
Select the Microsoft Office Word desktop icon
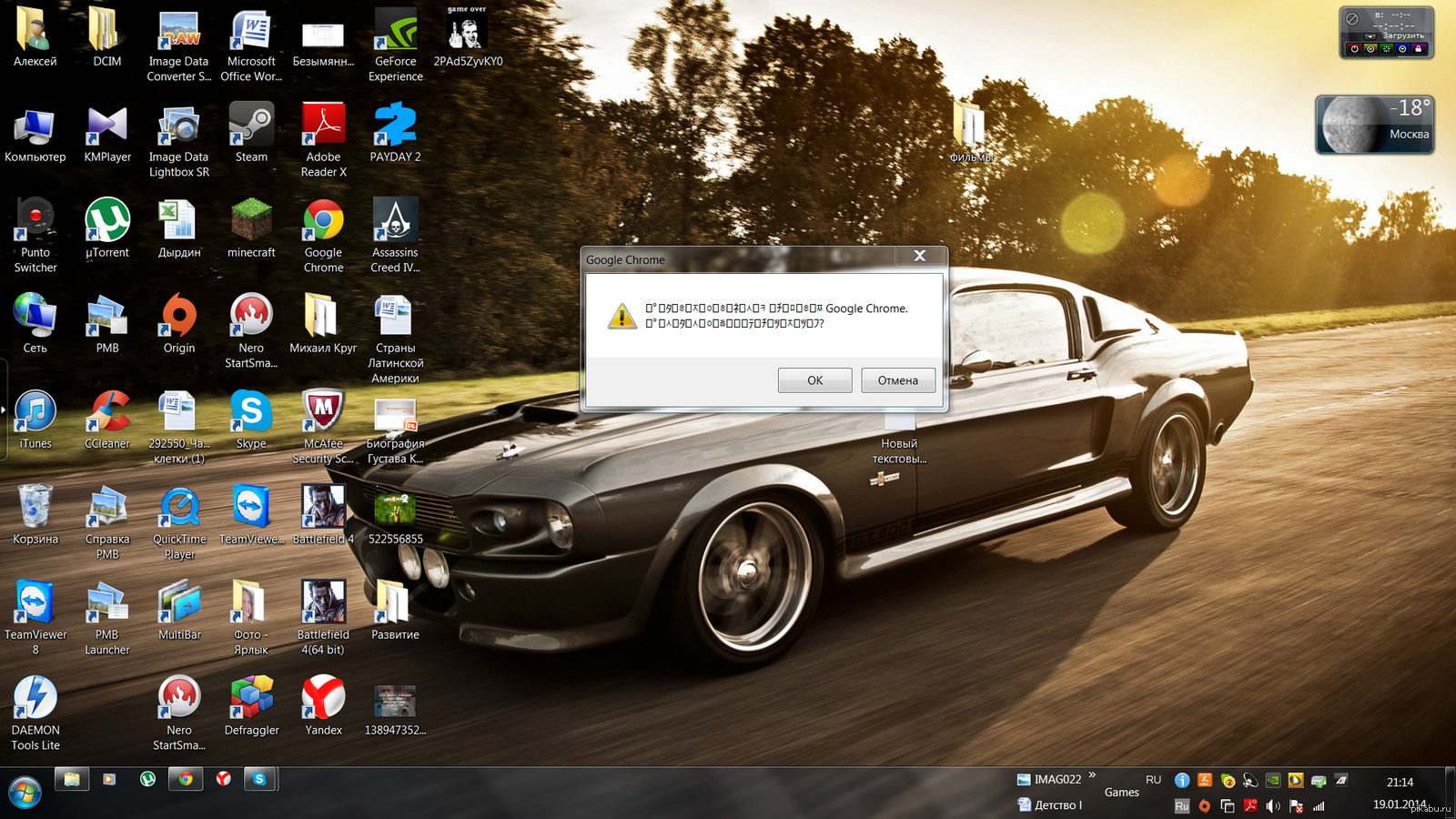[251, 45]
